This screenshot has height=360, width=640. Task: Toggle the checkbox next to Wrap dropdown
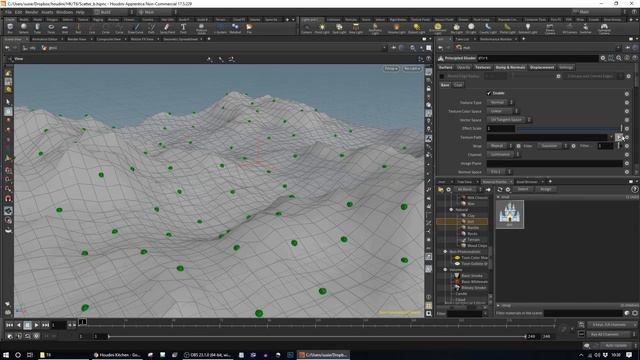(x=518, y=146)
